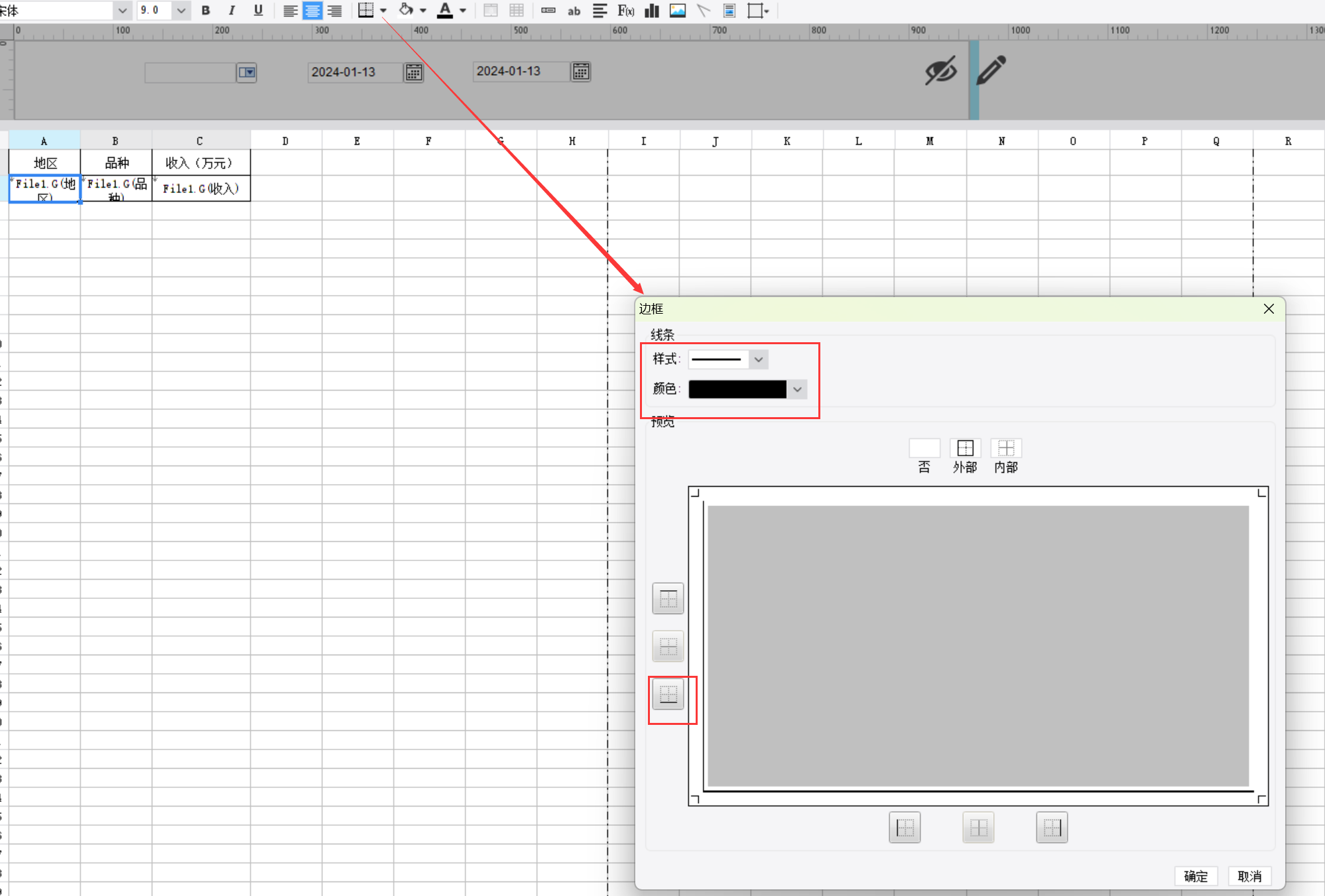
Task: Select the cell labeled 品种
Action: [116, 162]
